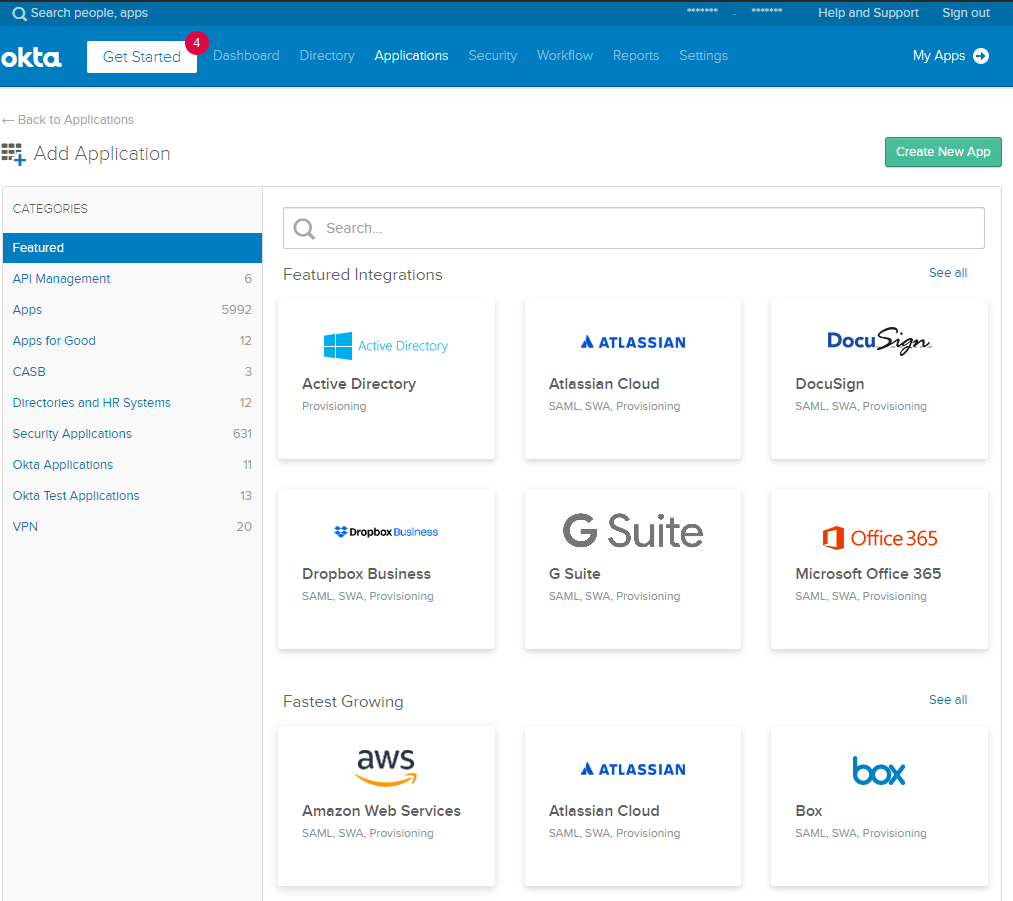
Task: Click Atlassian Cloud title under Fastest Growing
Action: tap(603, 811)
